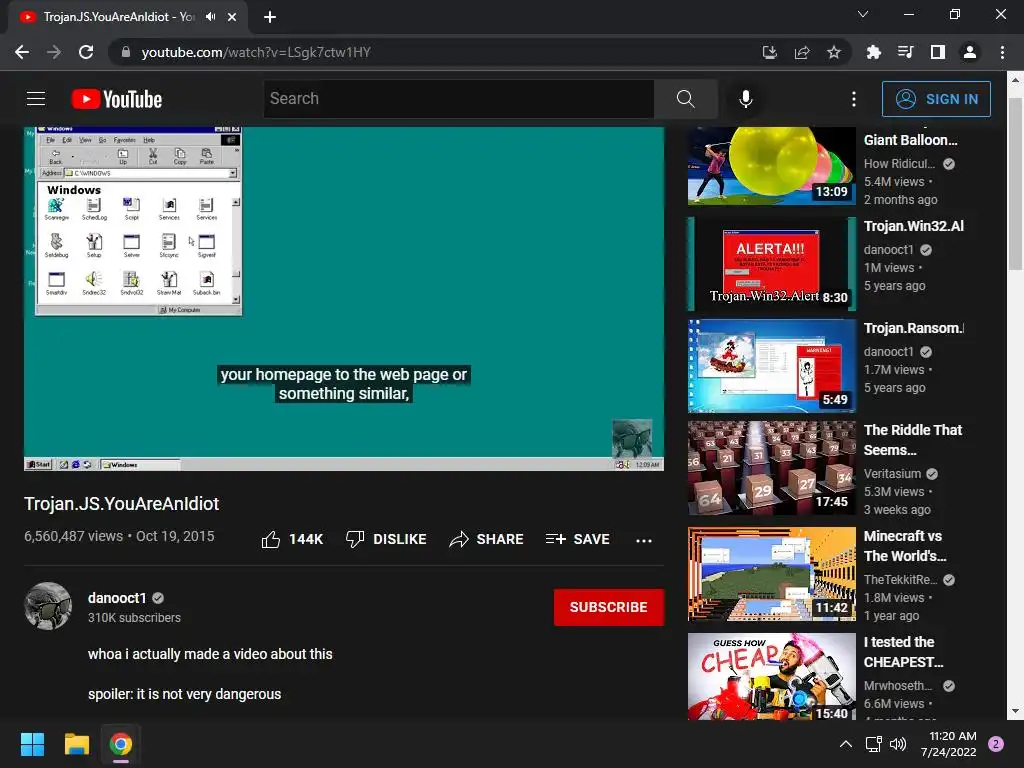Viewport: 1024px width, 768px height.
Task: Open Chrome extensions puzzle icon
Action: point(873,52)
